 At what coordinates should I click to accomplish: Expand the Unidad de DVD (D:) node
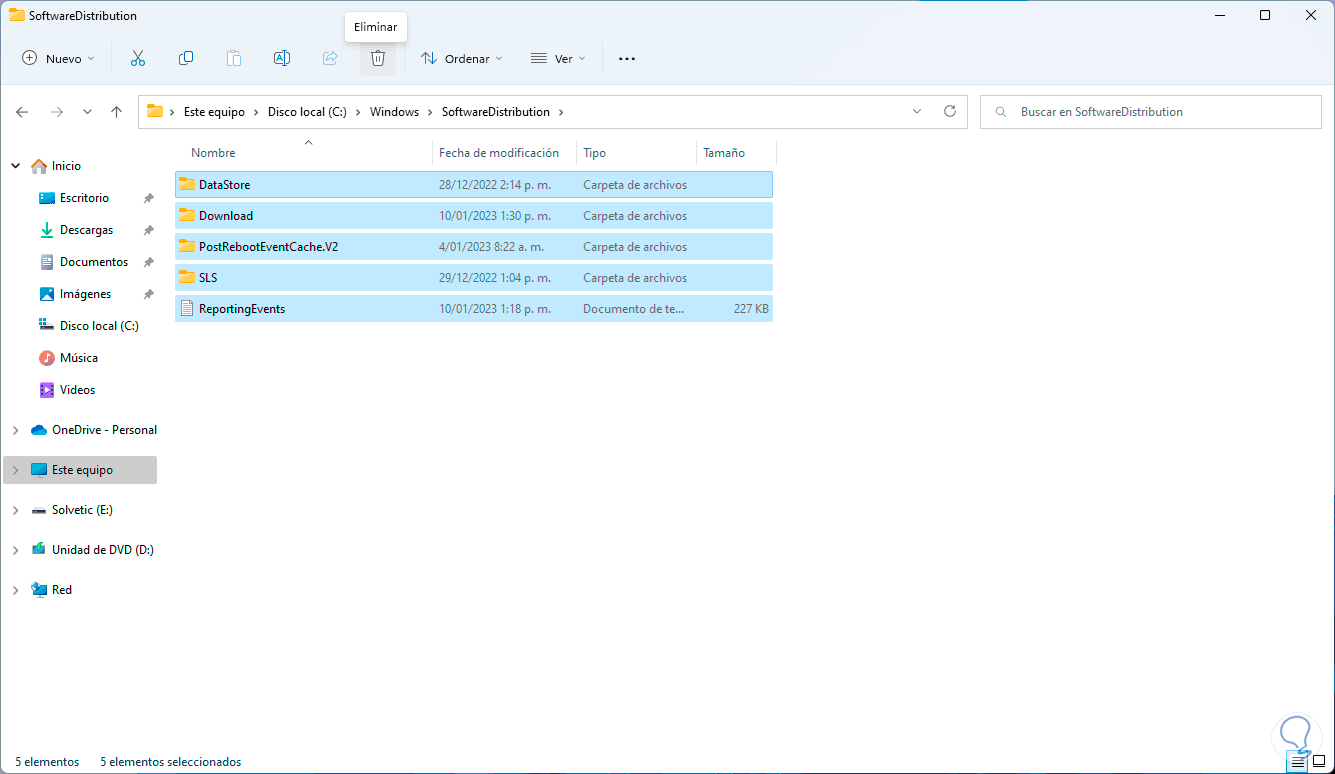click(15, 550)
